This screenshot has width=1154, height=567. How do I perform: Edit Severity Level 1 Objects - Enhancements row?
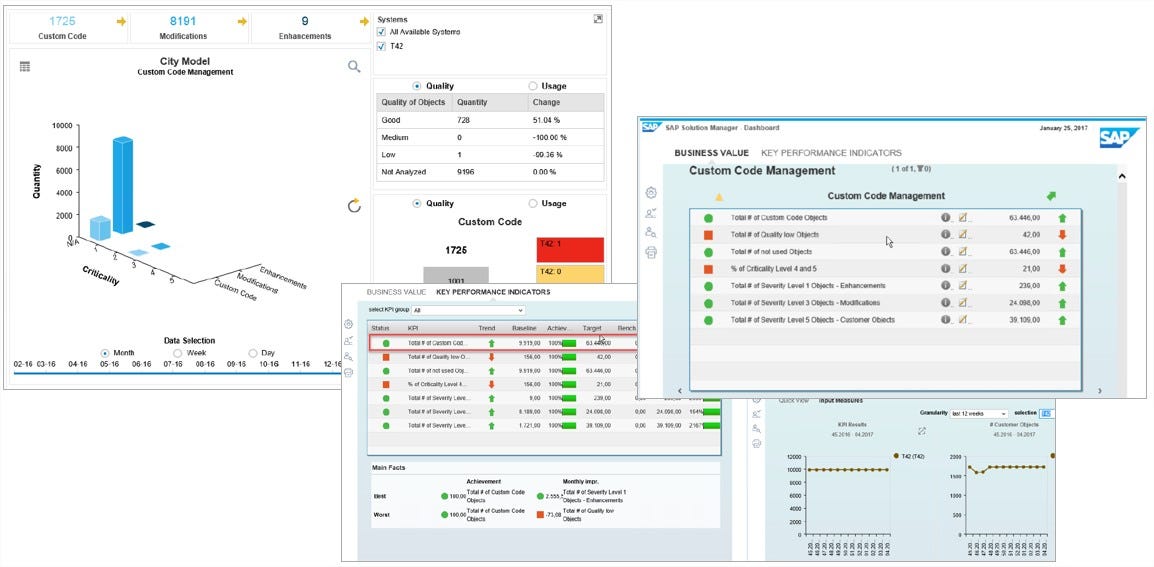pyautogui.click(x=963, y=286)
